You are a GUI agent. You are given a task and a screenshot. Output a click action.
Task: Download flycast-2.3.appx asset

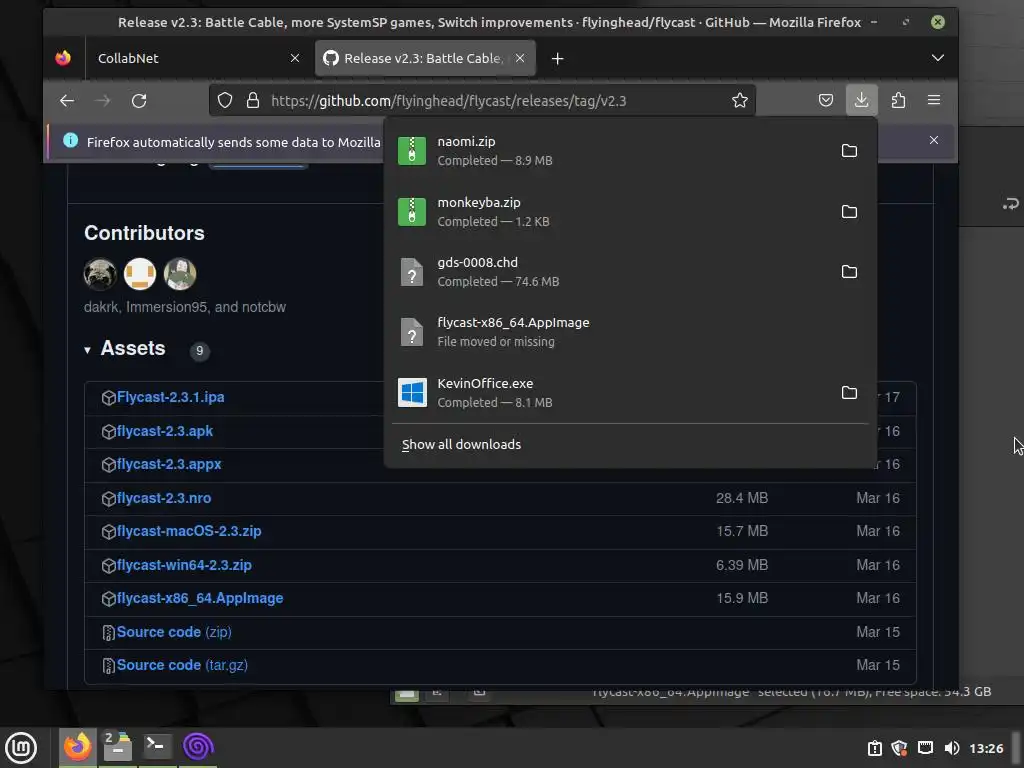(x=168, y=464)
